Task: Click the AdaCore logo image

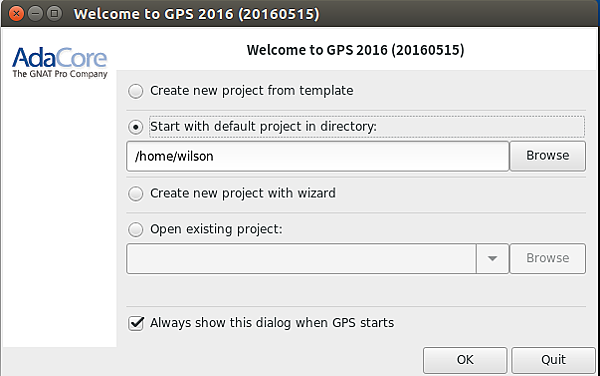Action: pyautogui.click(x=60, y=62)
